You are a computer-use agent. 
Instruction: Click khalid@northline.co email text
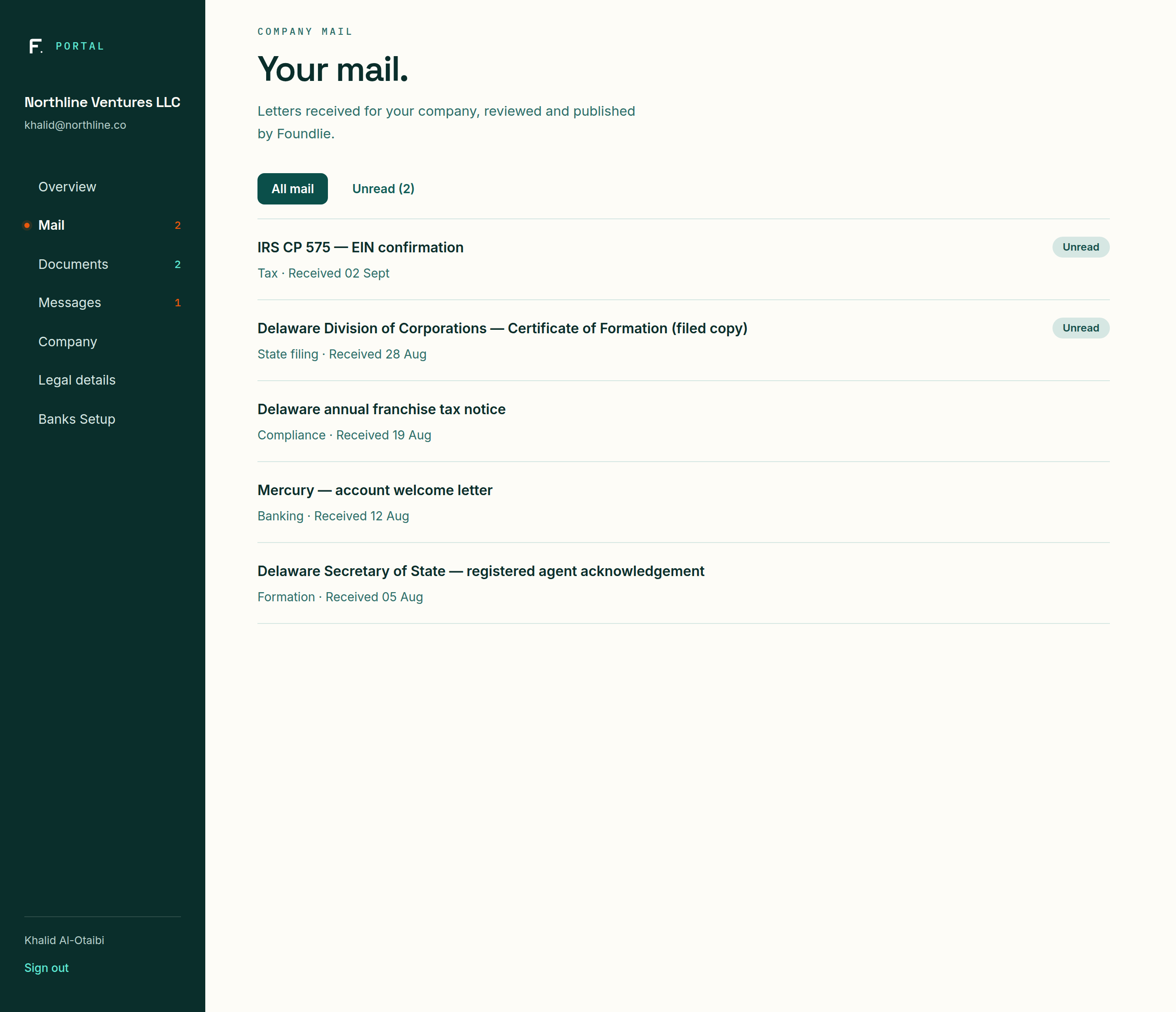point(75,125)
